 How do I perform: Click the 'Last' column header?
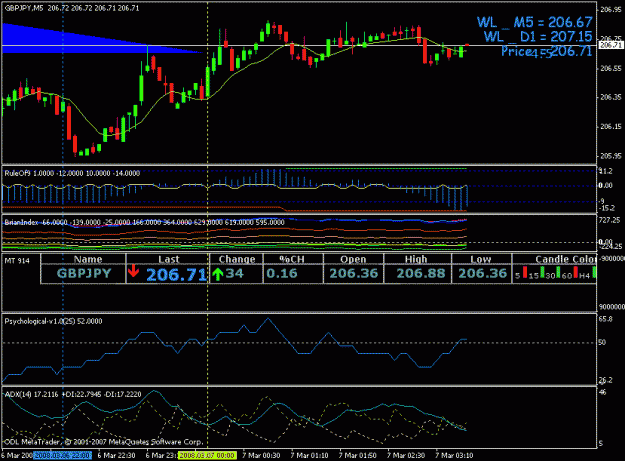click(x=169, y=259)
